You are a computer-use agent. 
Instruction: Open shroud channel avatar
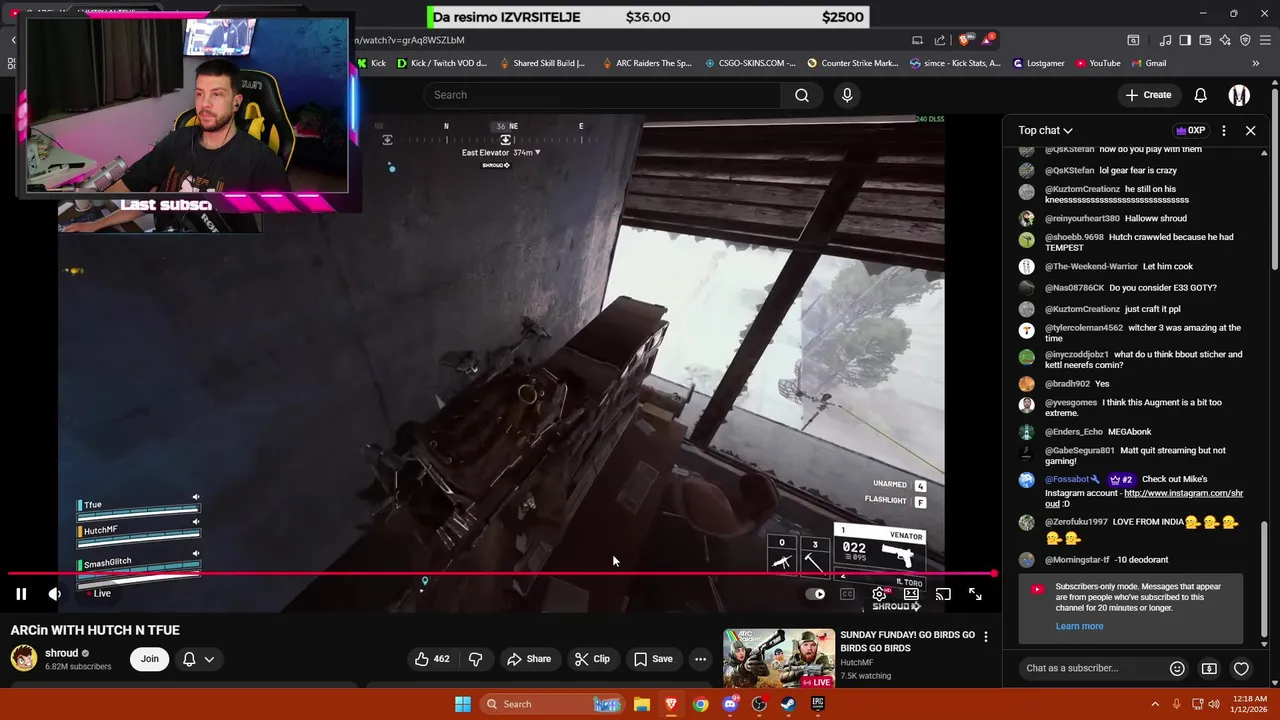coord(24,658)
